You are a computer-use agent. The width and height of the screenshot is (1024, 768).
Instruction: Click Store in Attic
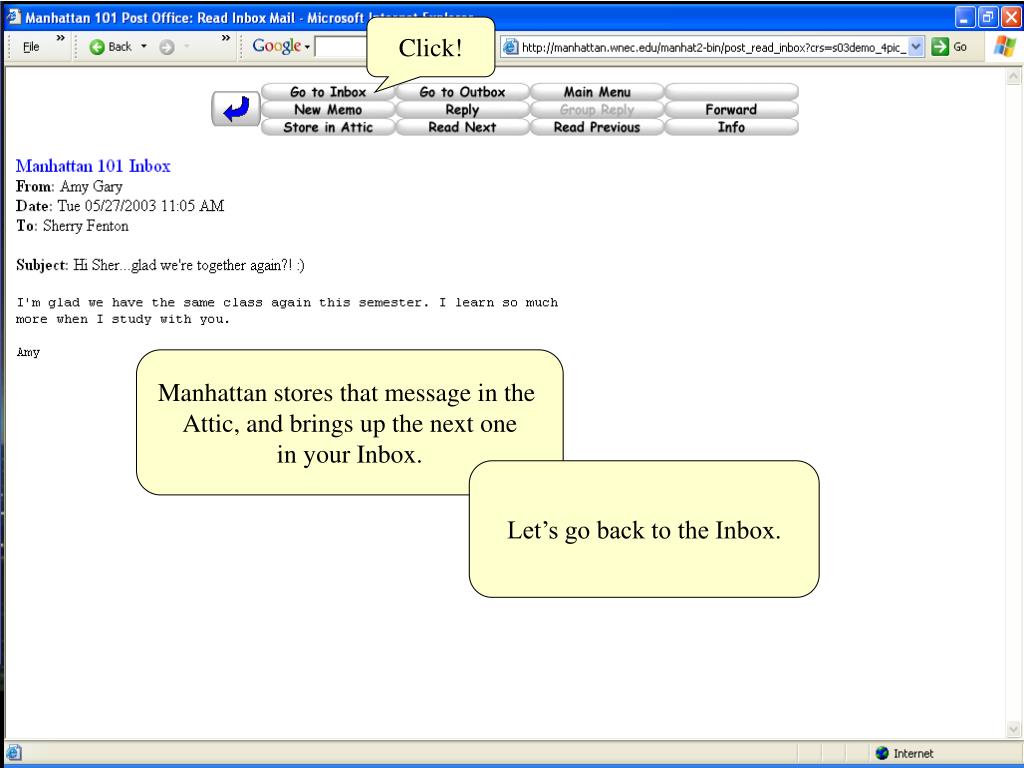point(328,127)
